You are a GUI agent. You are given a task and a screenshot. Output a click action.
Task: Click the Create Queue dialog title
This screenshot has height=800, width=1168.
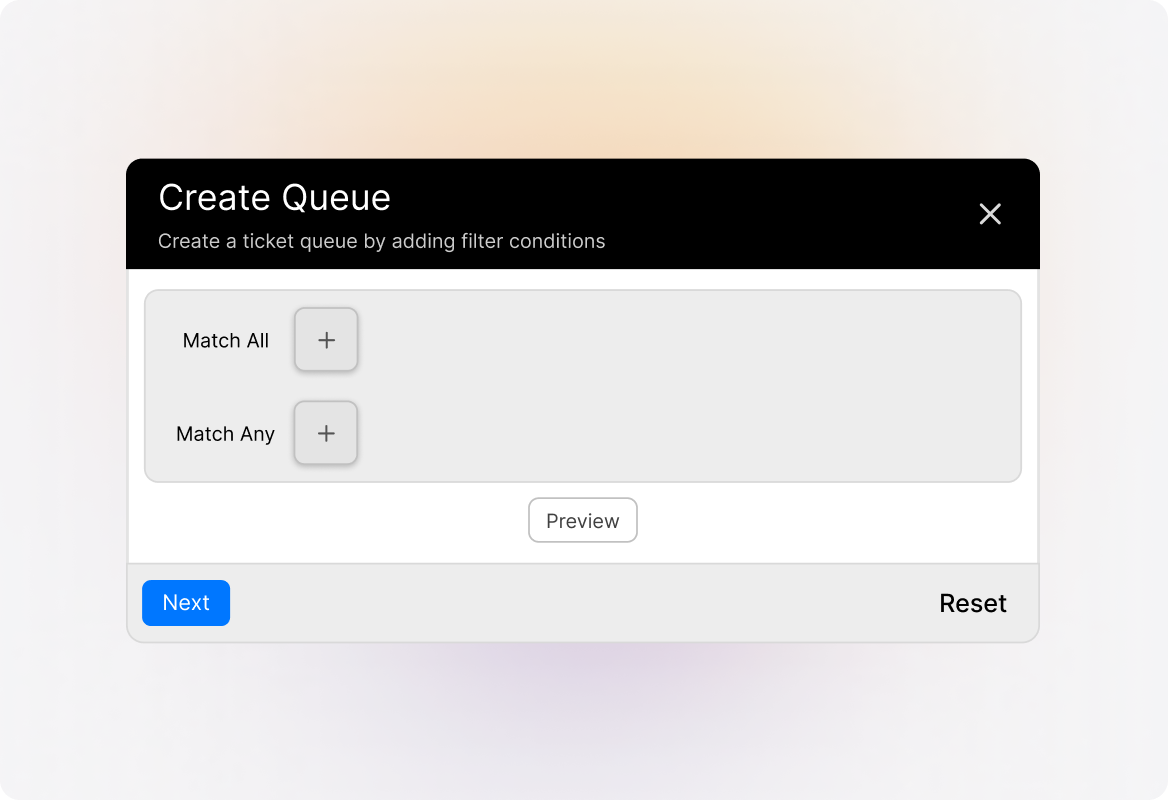click(x=274, y=198)
